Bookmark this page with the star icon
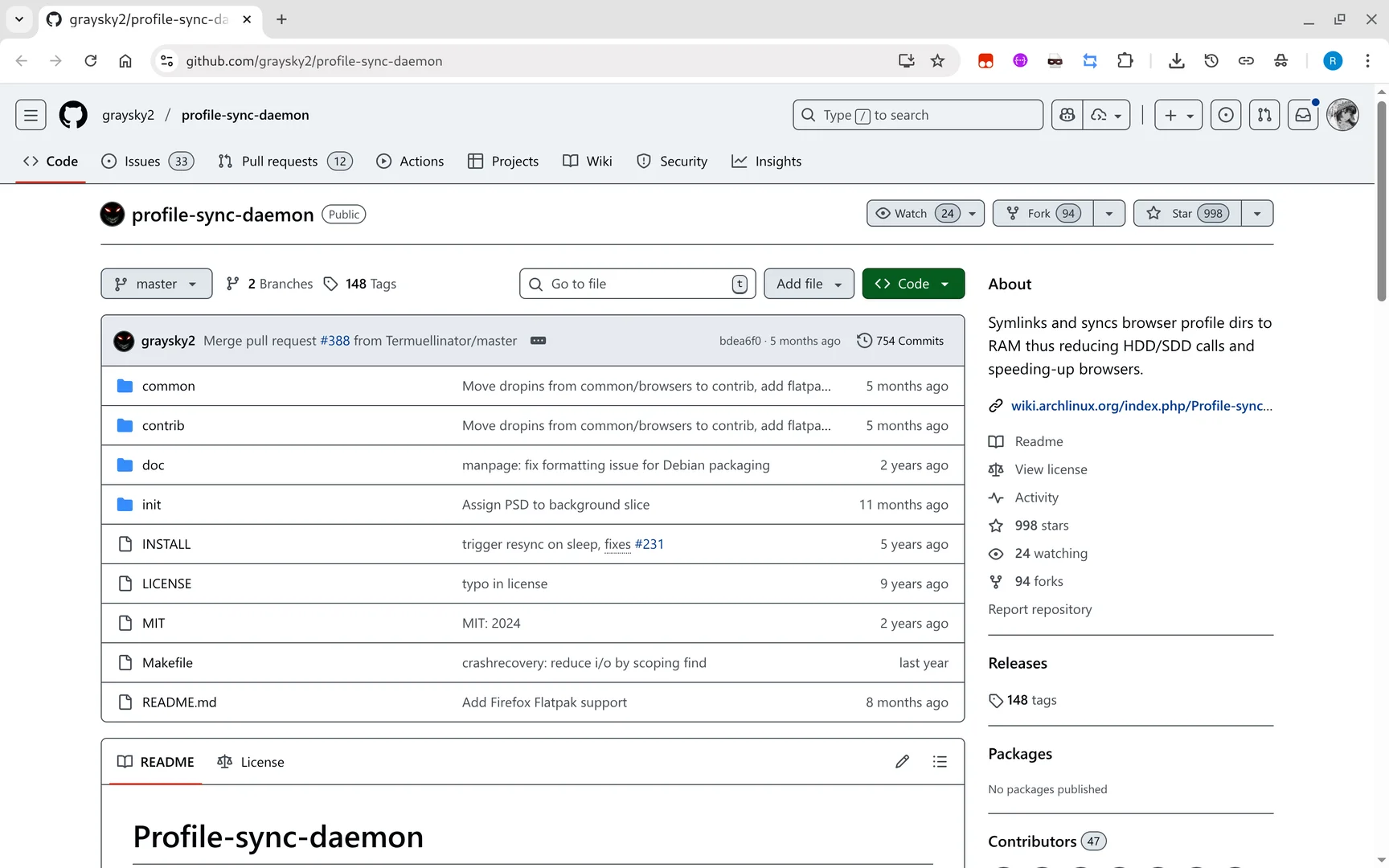Viewport: 1389px width, 868px height. coord(937,61)
